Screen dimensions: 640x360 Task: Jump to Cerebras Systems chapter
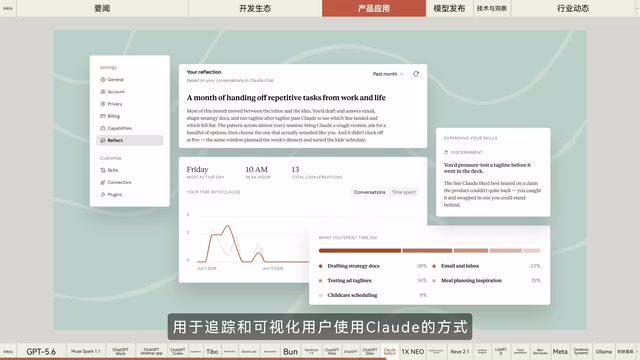(581, 351)
